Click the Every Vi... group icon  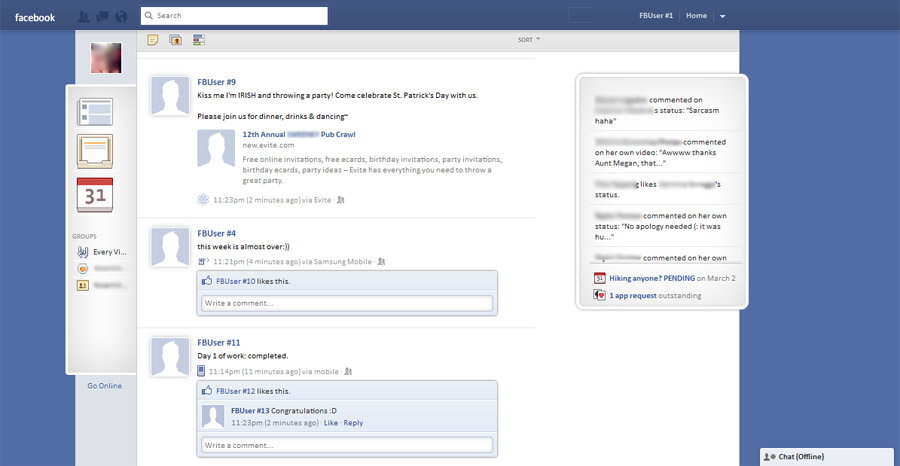tap(83, 251)
